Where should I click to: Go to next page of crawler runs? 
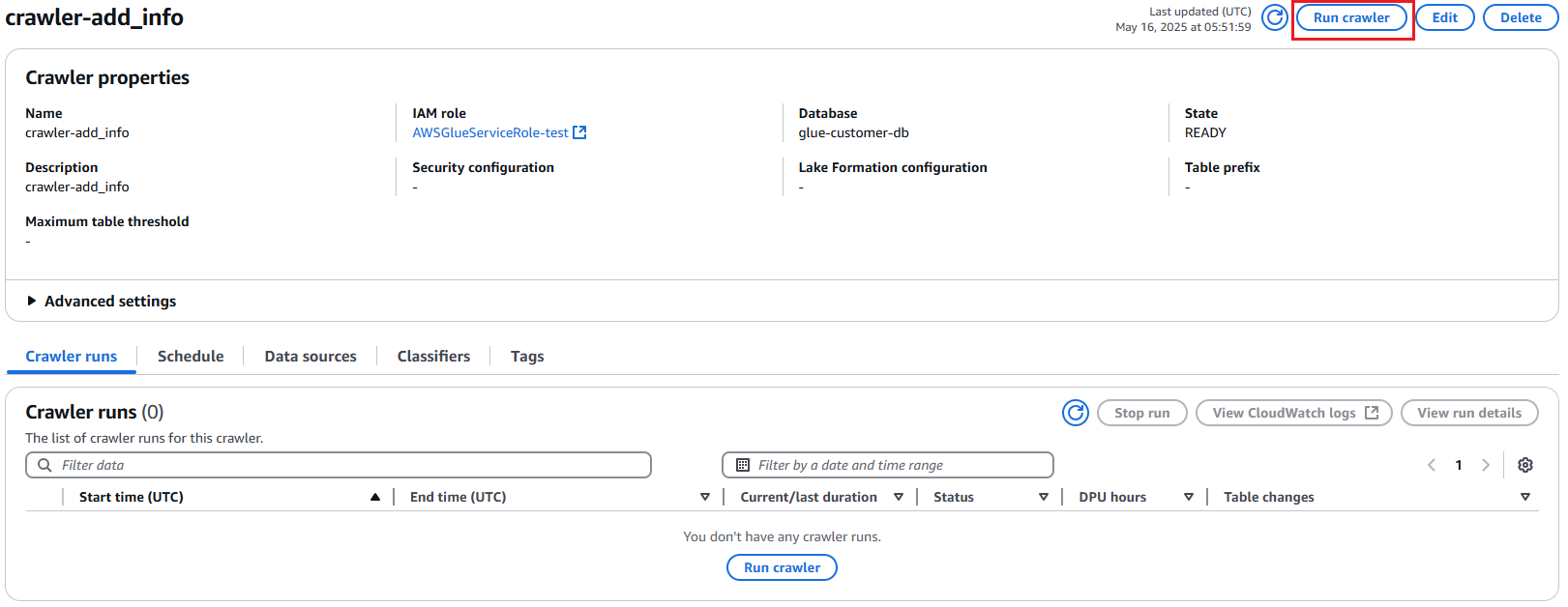coord(1486,465)
